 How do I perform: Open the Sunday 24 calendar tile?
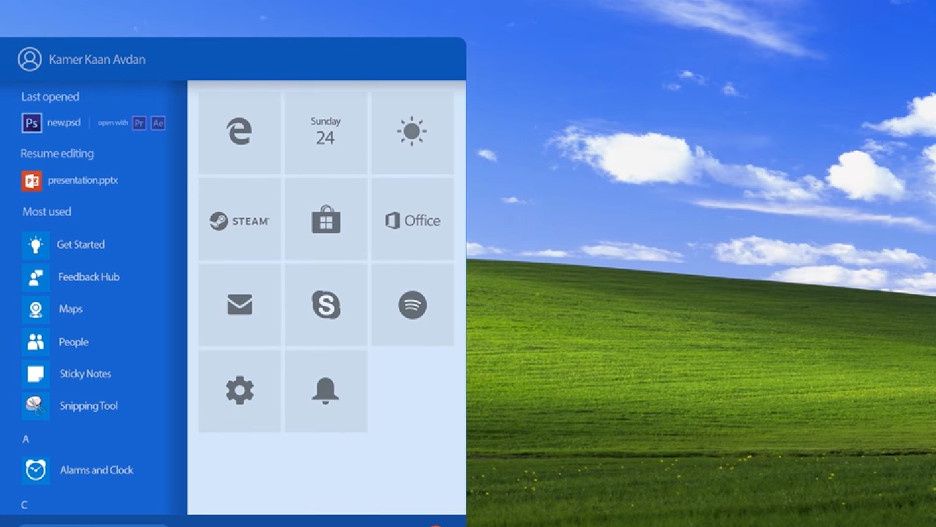coord(326,132)
